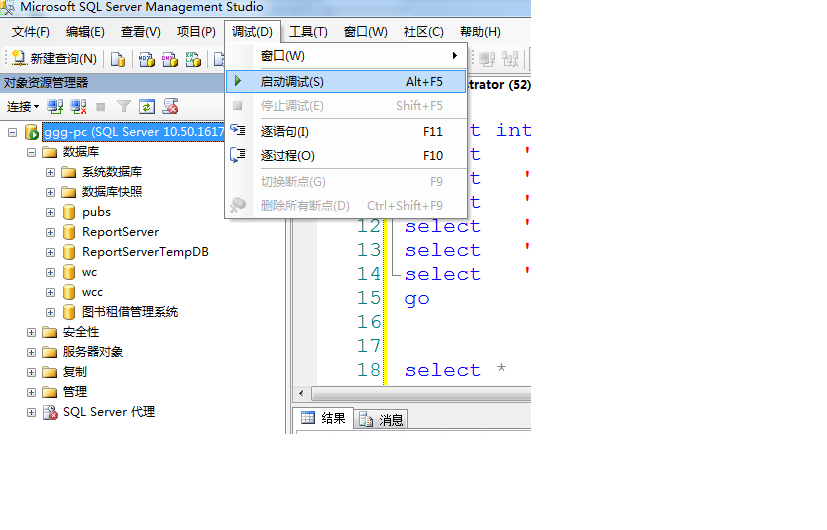This screenshot has height=530, width=827.
Task: Open the 连接 dropdown in Object Explorer
Action: point(23,107)
